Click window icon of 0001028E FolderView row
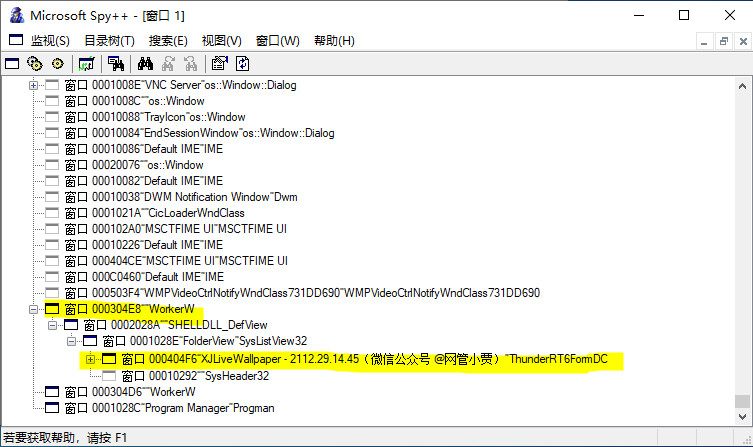The image size is (753, 447). tap(90, 341)
